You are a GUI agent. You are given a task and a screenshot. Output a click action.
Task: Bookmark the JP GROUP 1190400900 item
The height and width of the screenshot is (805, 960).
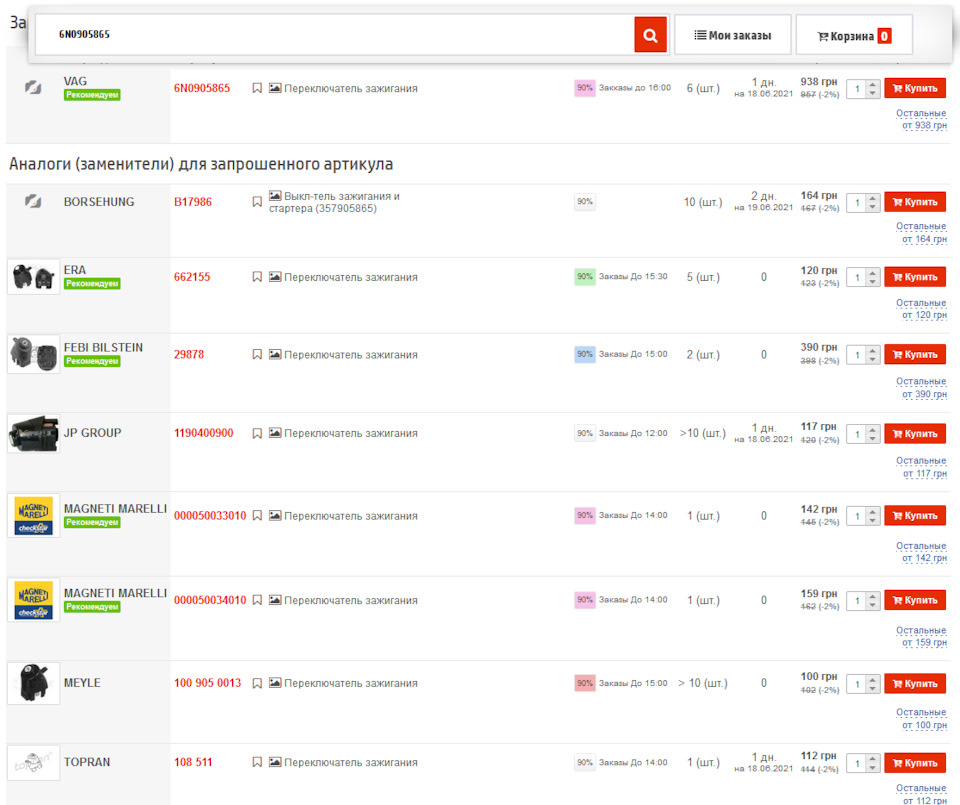[257, 433]
